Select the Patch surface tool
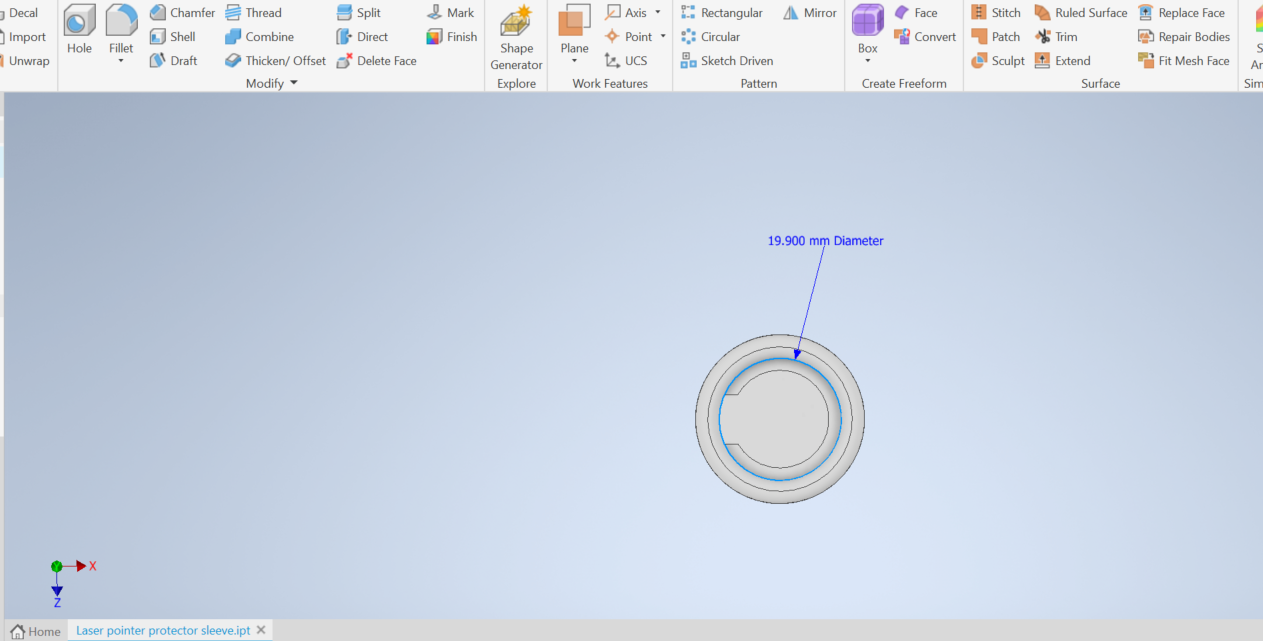Image resolution: width=1263 pixels, height=641 pixels. click(x=996, y=37)
